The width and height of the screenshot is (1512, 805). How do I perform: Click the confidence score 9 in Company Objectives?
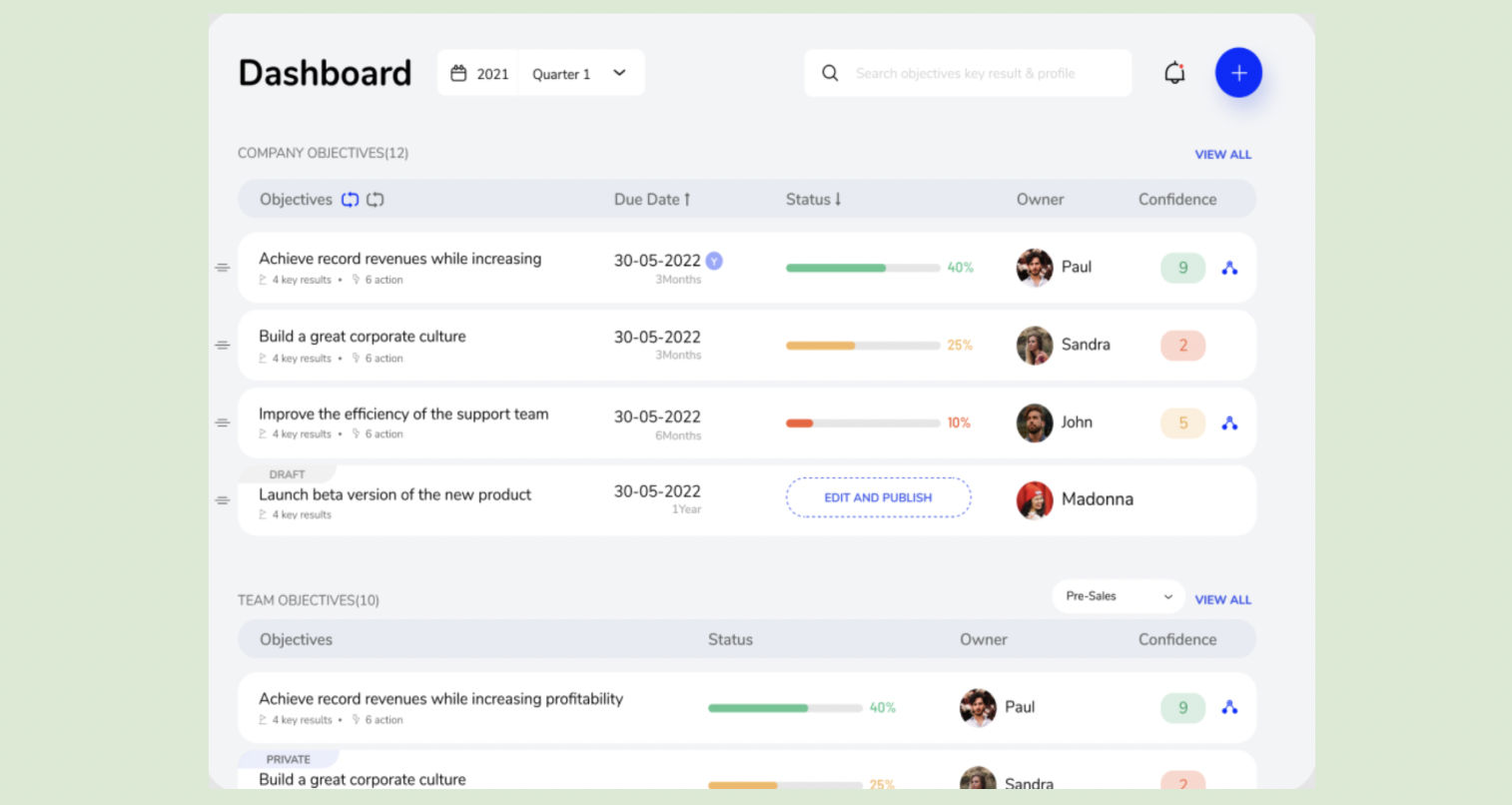tap(1183, 268)
